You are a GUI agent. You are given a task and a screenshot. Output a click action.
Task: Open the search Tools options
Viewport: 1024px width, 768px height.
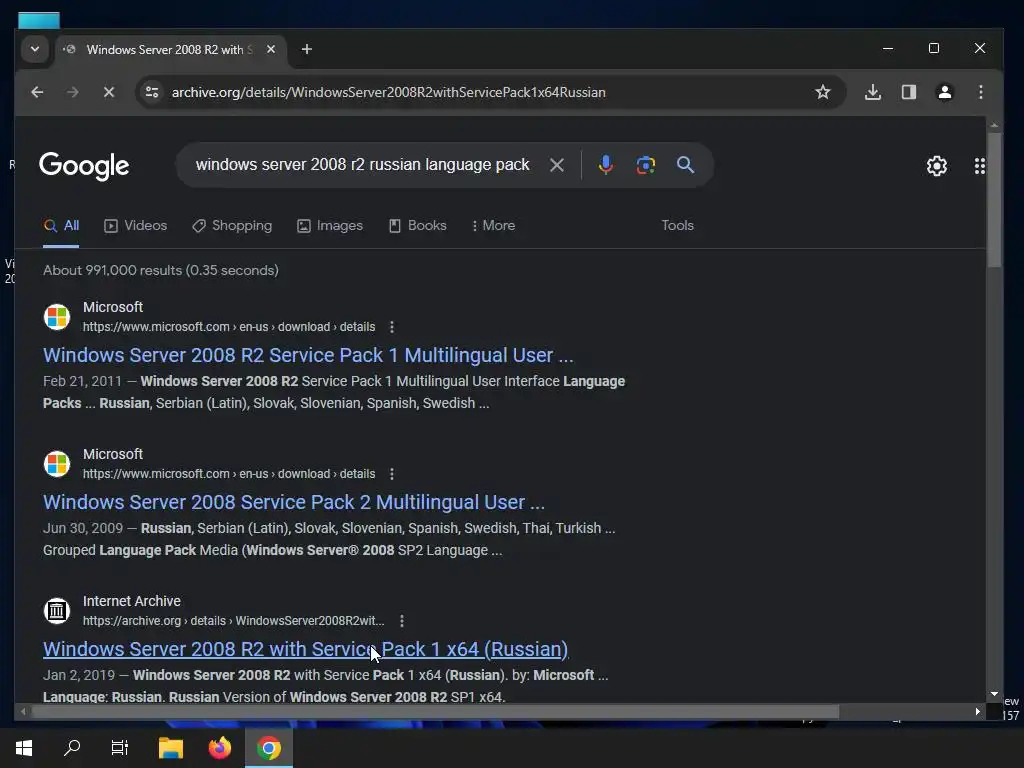pos(677,225)
